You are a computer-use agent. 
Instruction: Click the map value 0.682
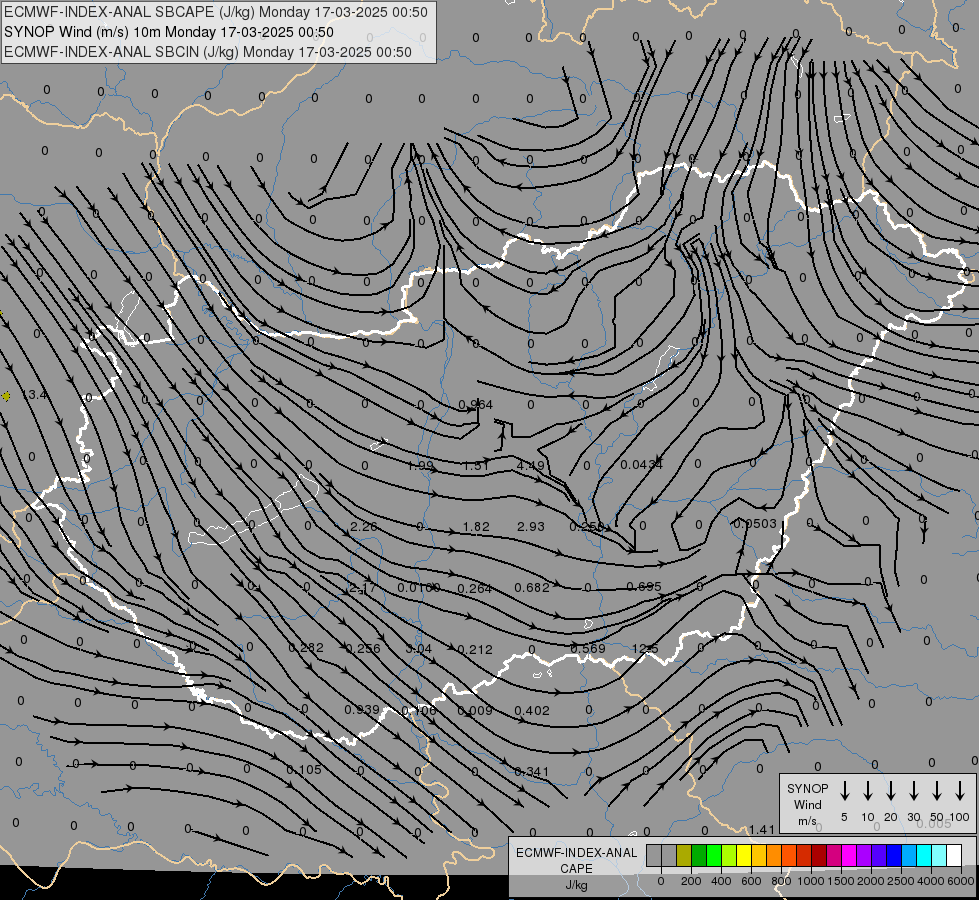532,587
